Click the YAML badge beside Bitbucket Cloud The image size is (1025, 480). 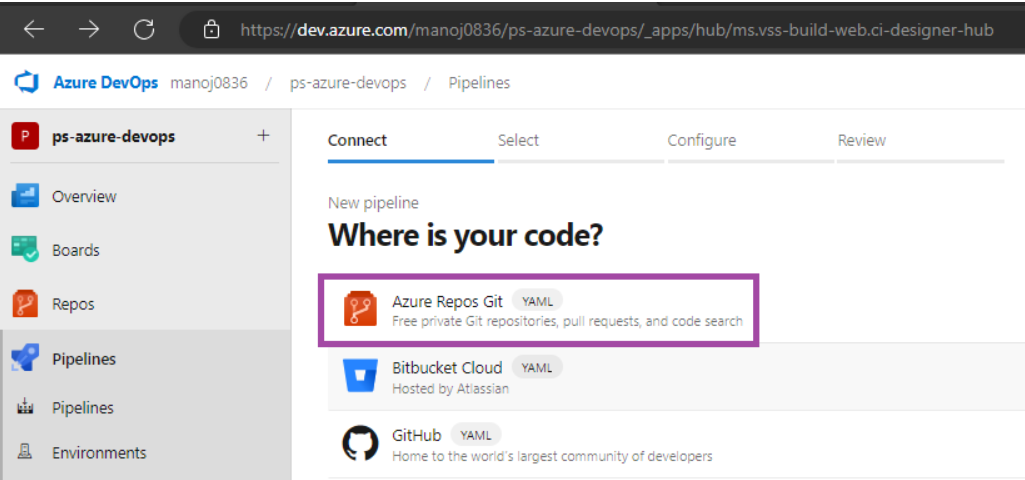(537, 368)
